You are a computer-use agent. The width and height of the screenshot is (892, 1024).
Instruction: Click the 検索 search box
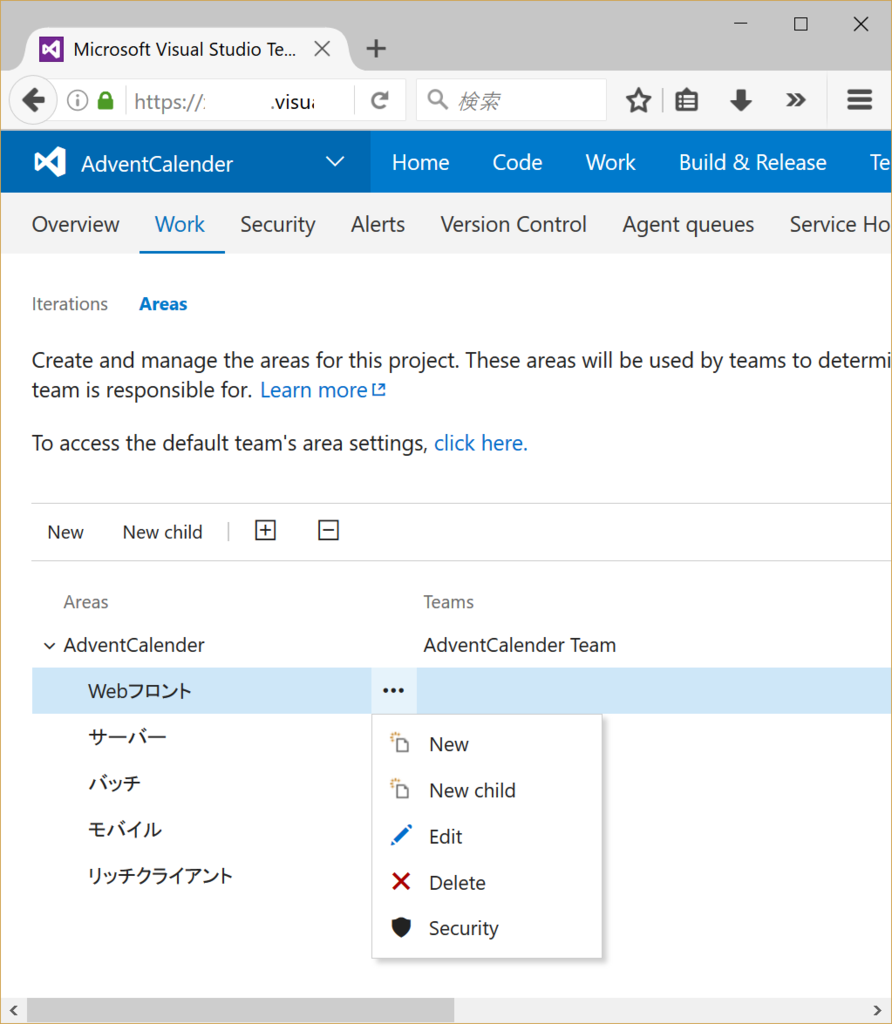pos(511,100)
